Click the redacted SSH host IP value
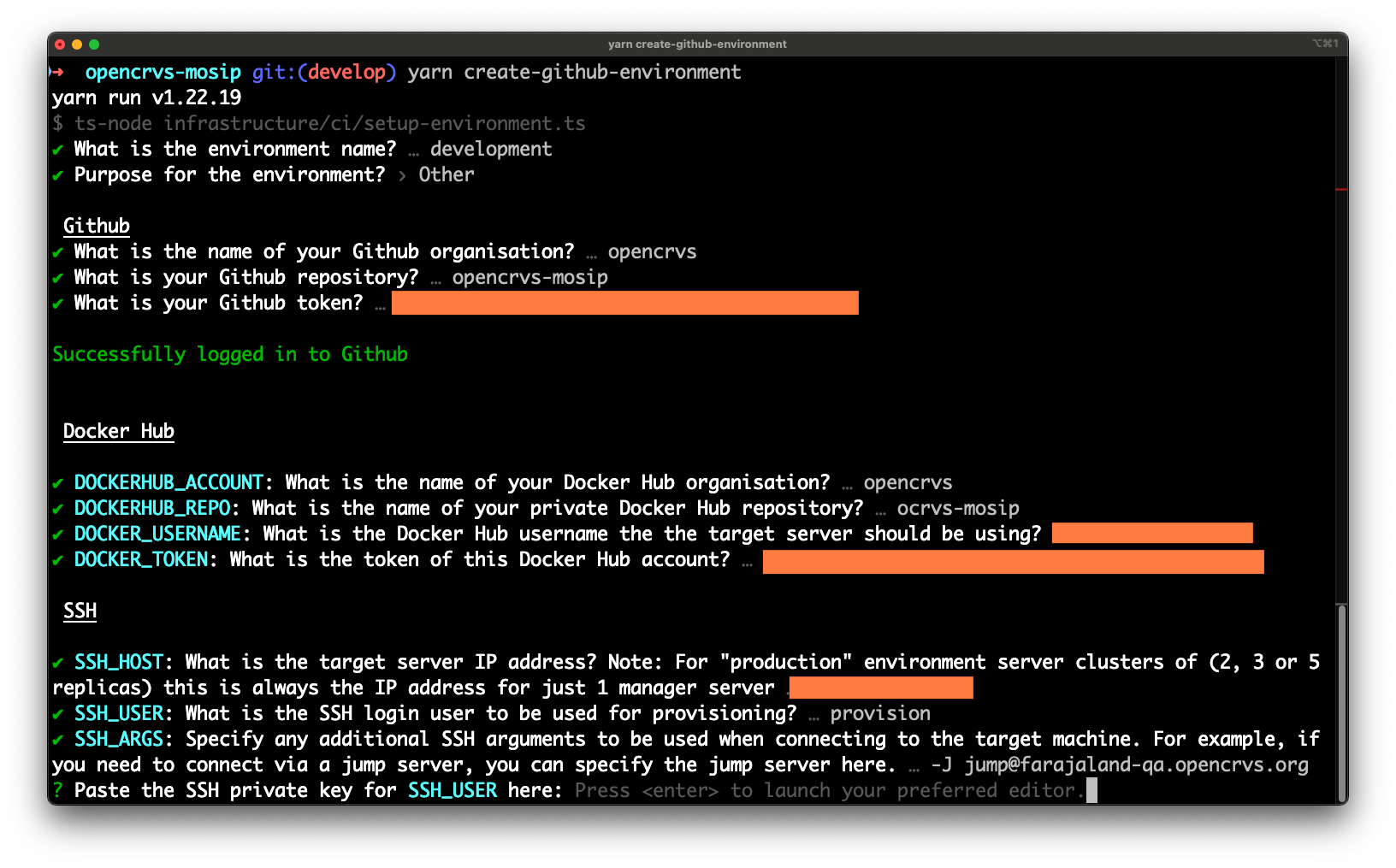The height and width of the screenshot is (868, 1396). (x=881, y=688)
